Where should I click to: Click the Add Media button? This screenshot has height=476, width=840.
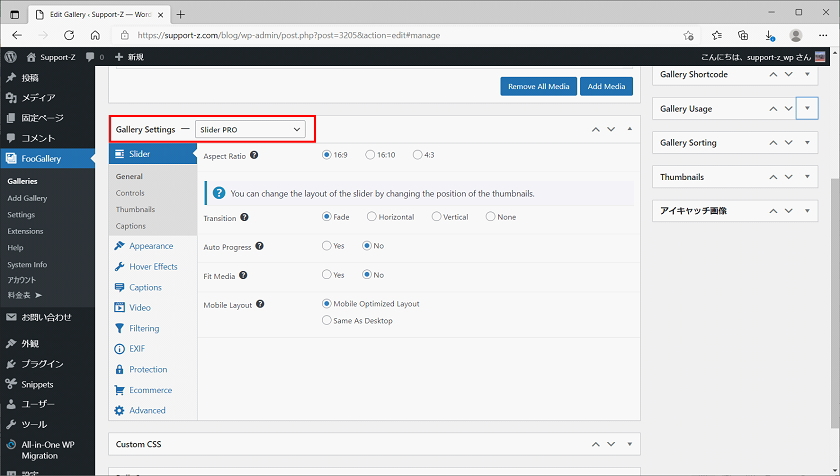607,87
